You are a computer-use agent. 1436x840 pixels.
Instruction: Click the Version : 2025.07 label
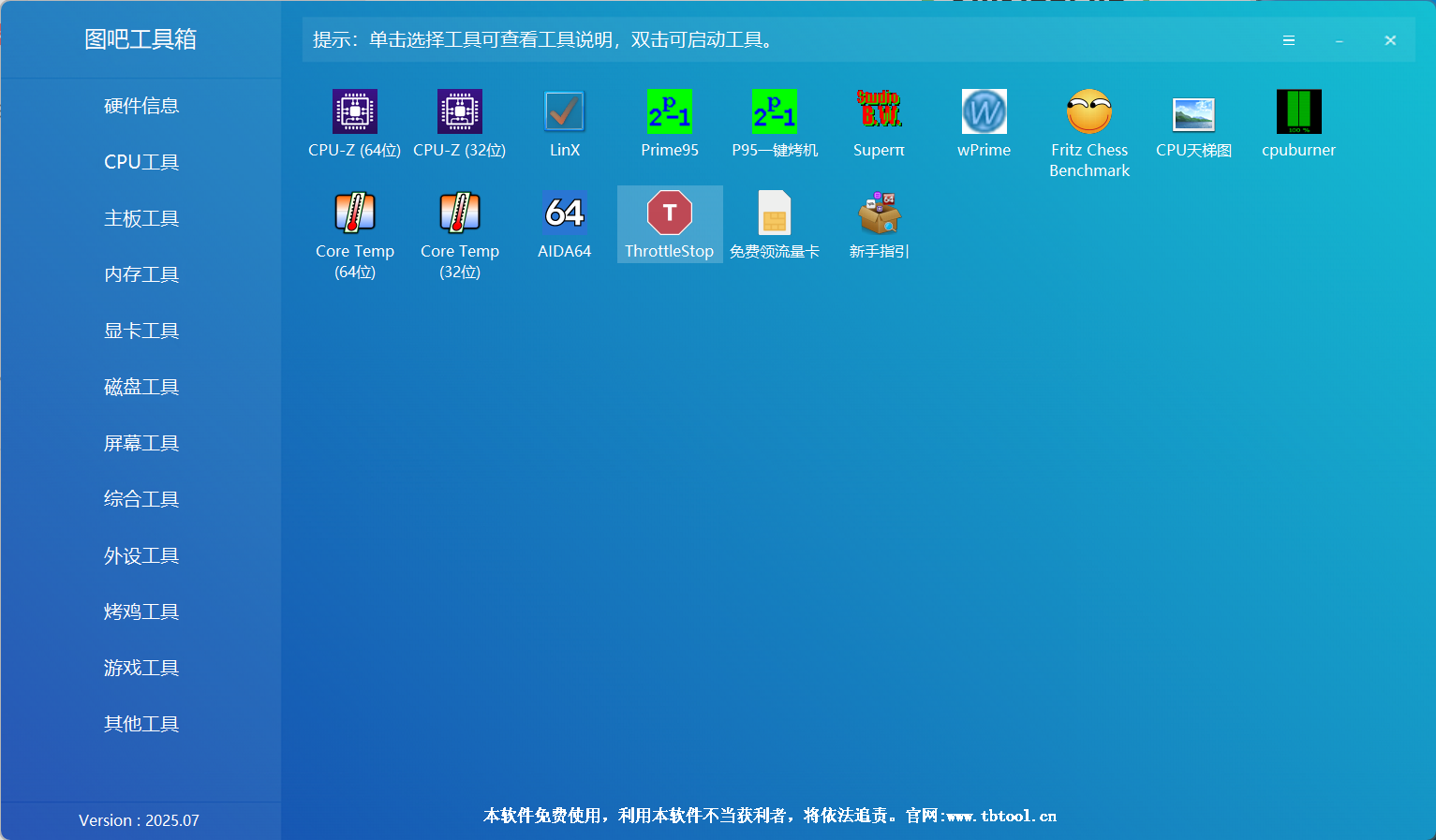139,820
